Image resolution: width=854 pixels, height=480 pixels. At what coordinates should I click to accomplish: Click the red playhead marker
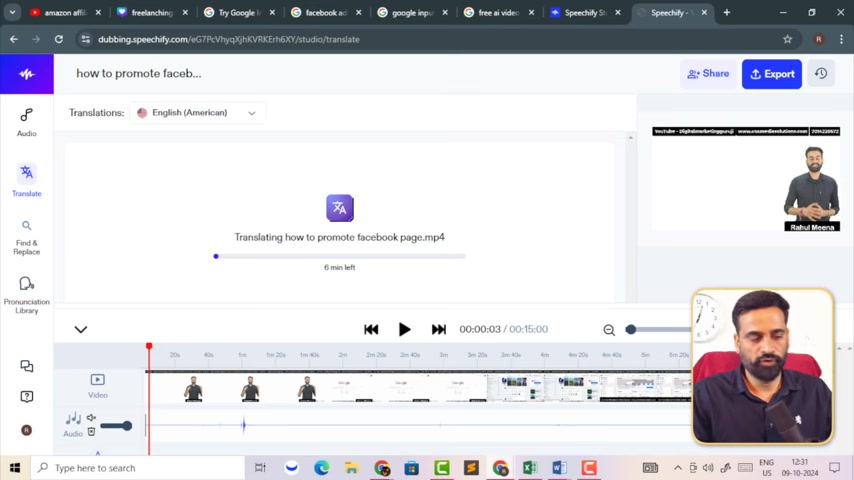tap(149, 346)
